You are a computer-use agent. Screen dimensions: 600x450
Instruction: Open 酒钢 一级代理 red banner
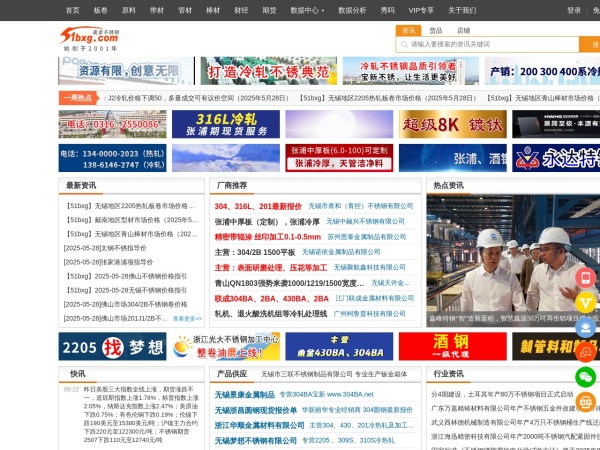pos(453,346)
